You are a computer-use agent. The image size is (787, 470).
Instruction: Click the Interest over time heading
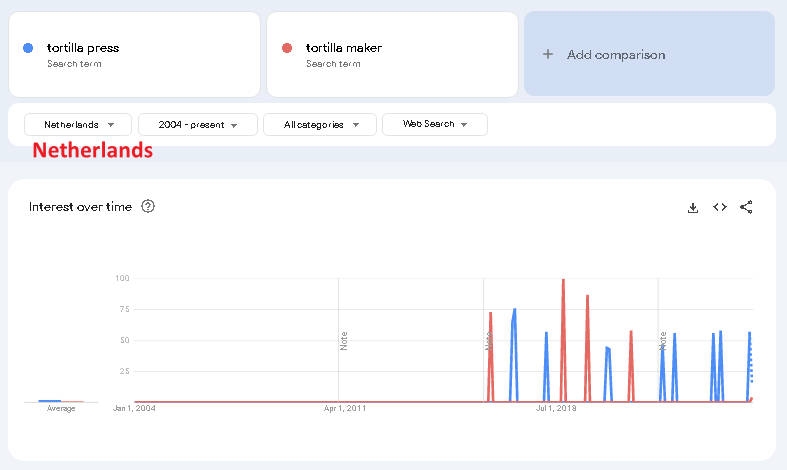pyautogui.click(x=80, y=206)
